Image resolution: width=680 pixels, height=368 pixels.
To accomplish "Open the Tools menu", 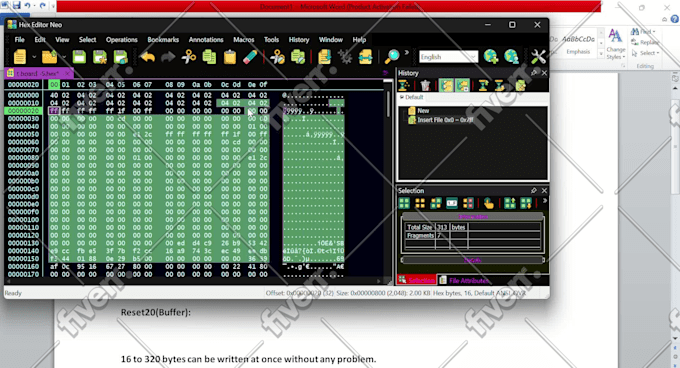I will (x=271, y=39).
